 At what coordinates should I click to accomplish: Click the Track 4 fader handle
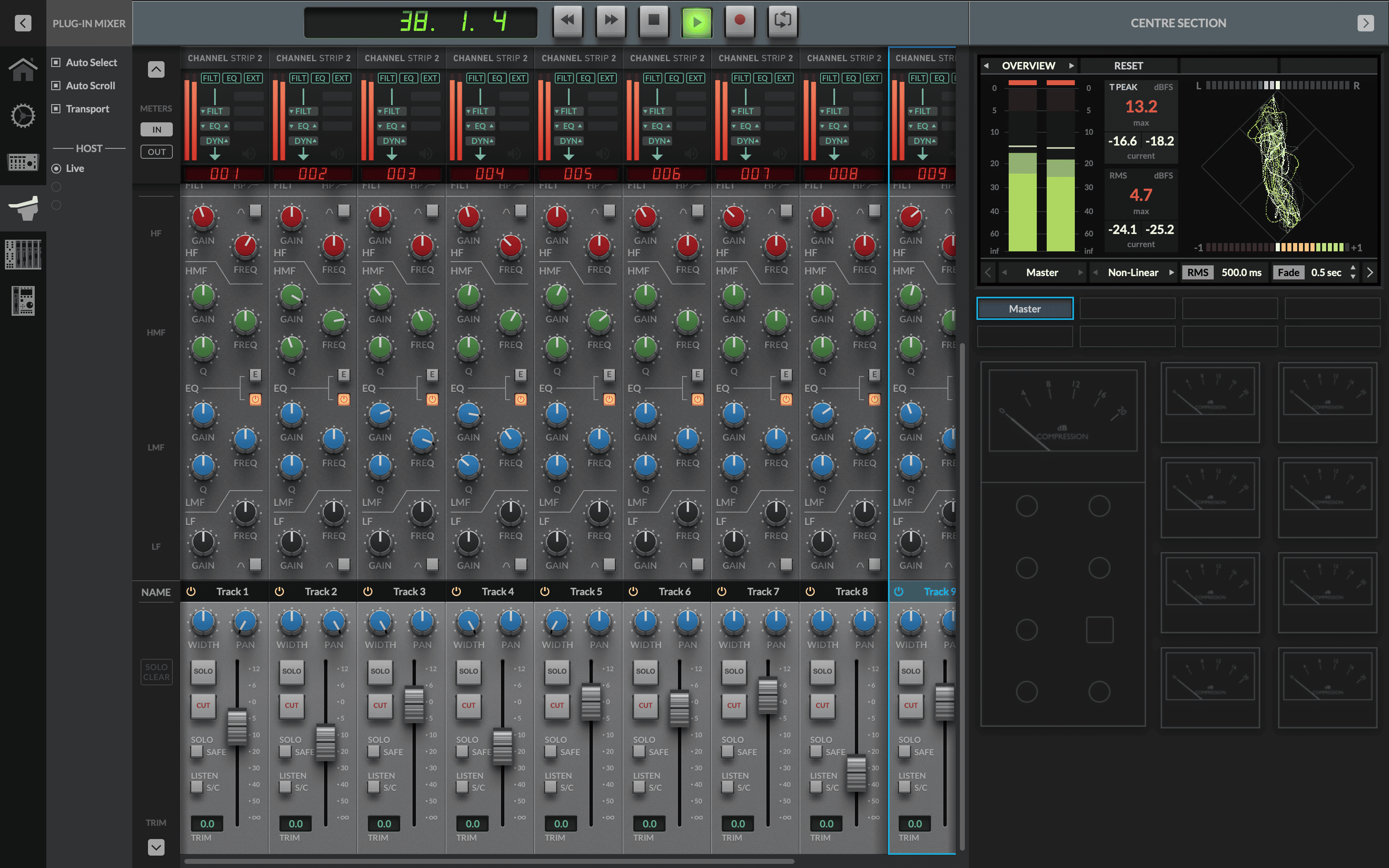click(x=502, y=746)
